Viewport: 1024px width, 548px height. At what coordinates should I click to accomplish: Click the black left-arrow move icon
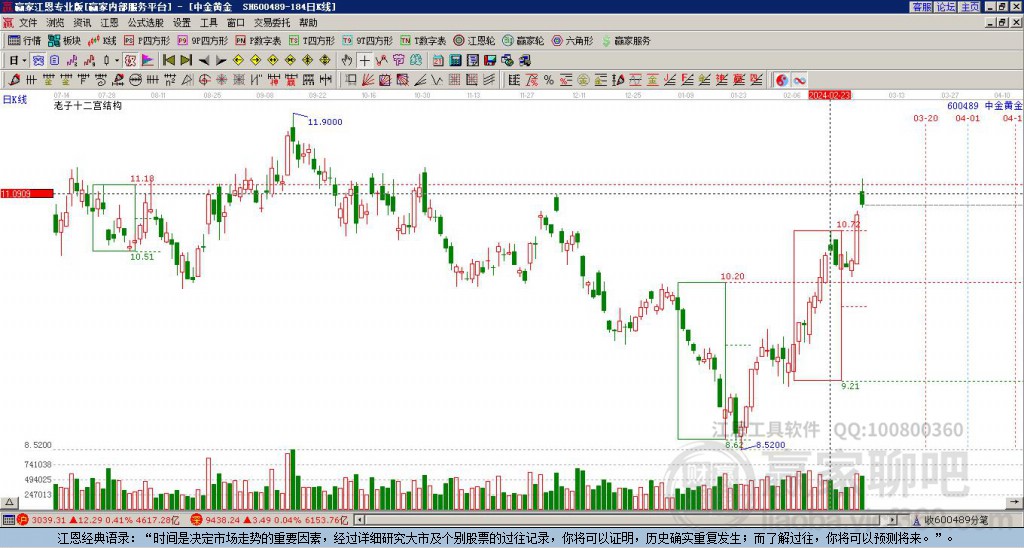click(204, 60)
